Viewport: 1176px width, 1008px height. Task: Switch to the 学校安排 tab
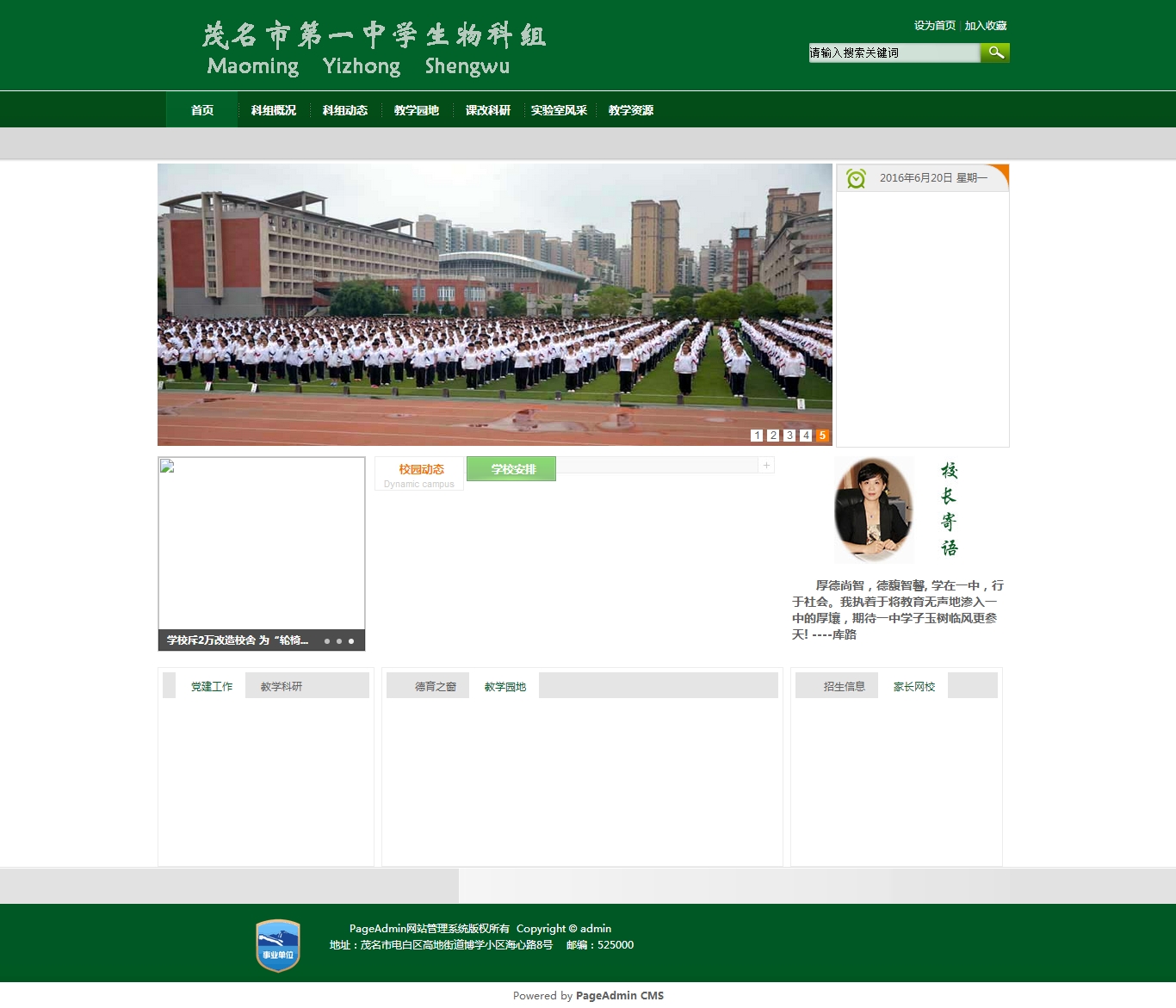(x=511, y=469)
